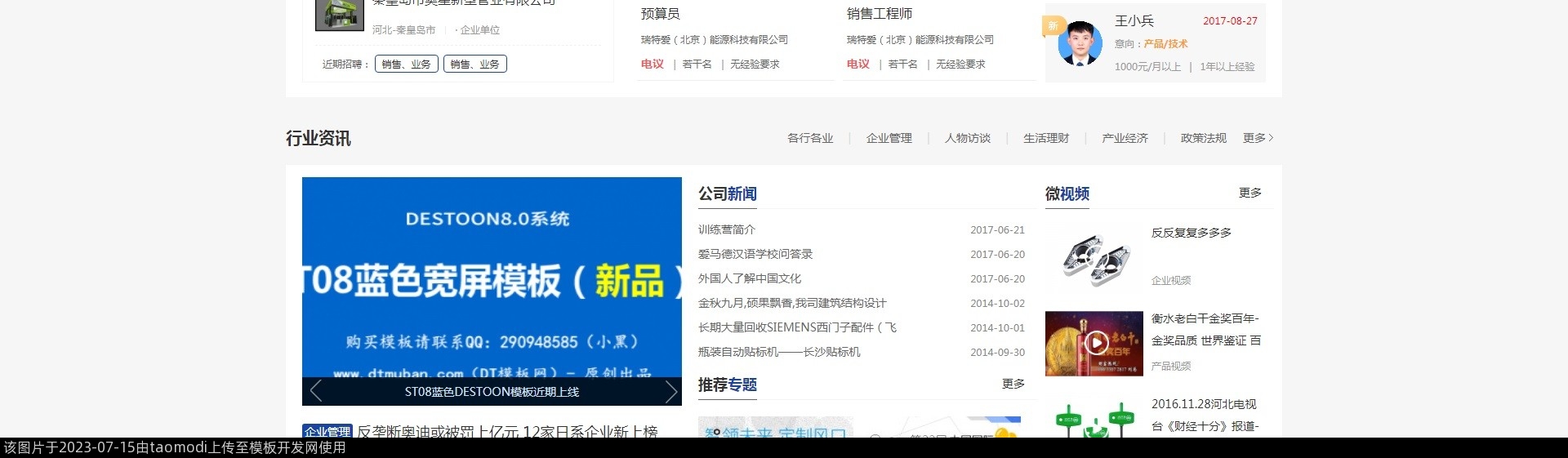Click 王小兵 profile avatar photo

[x=1079, y=44]
